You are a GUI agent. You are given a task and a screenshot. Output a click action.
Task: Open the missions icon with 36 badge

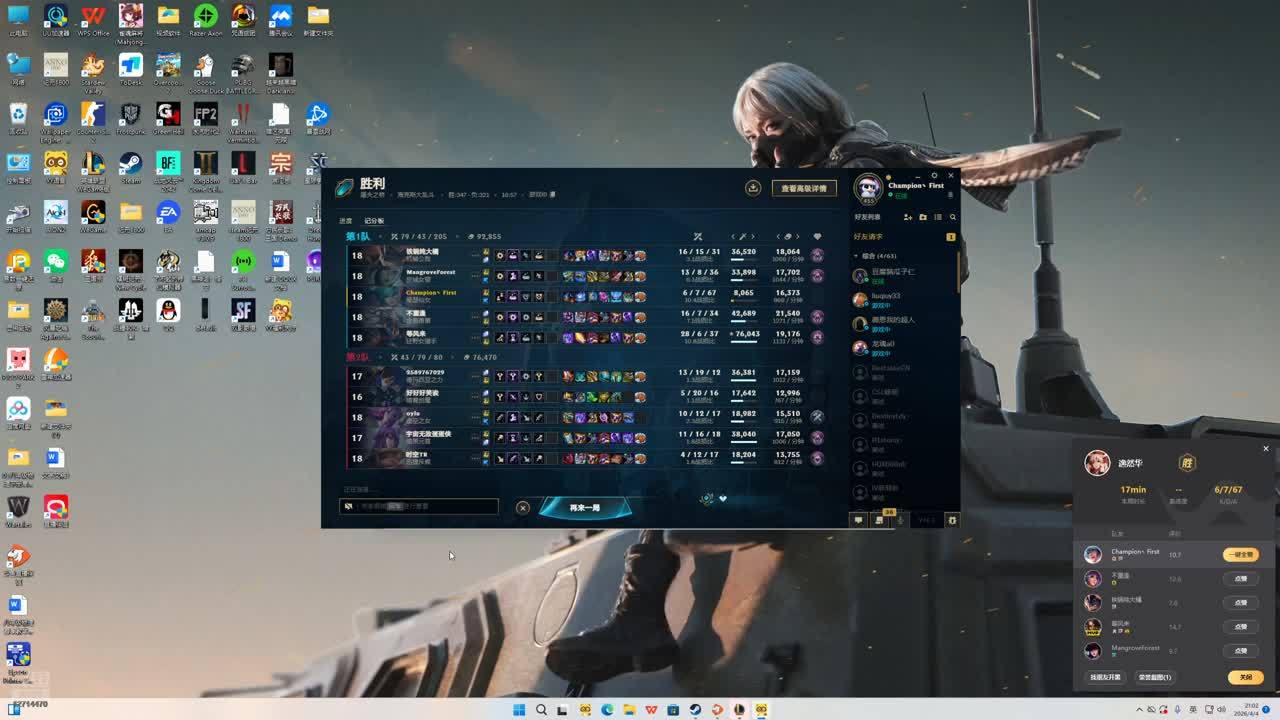(x=879, y=520)
